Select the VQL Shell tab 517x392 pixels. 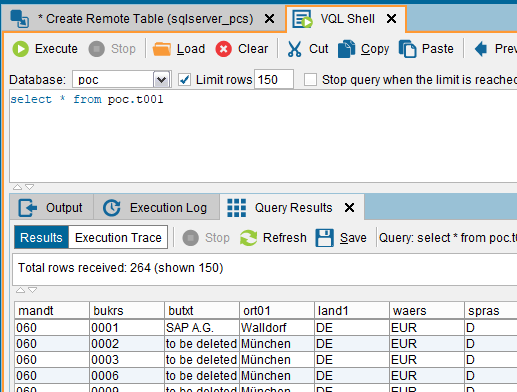(347, 19)
